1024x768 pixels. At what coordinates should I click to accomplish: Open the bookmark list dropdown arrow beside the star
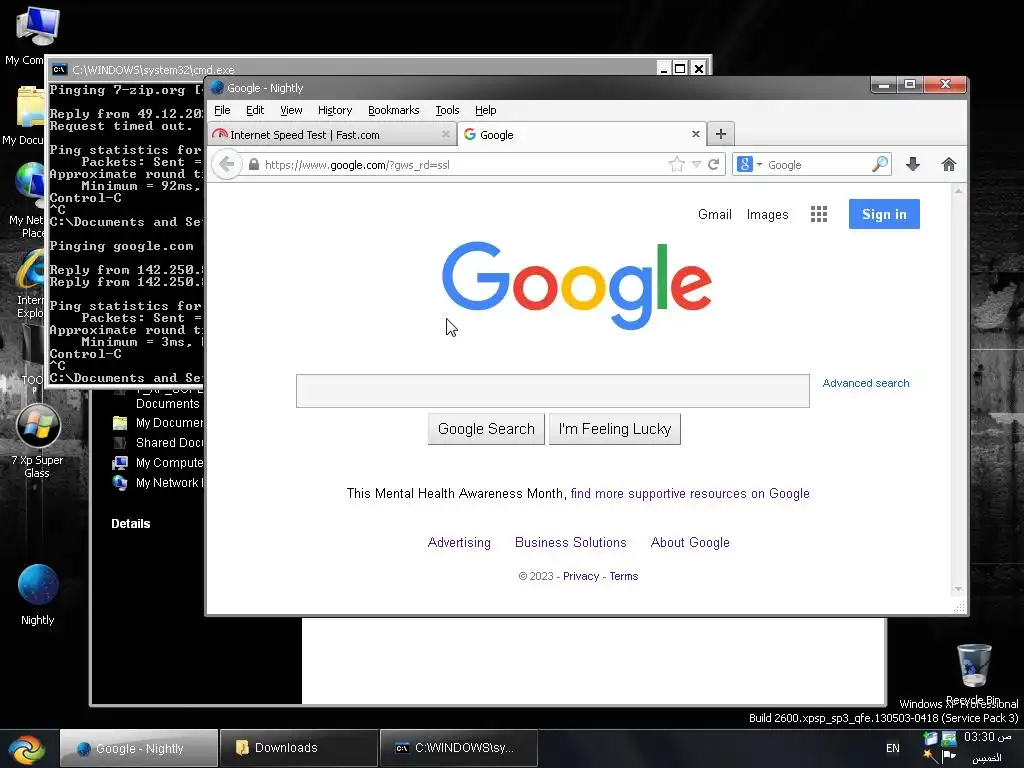tap(696, 165)
